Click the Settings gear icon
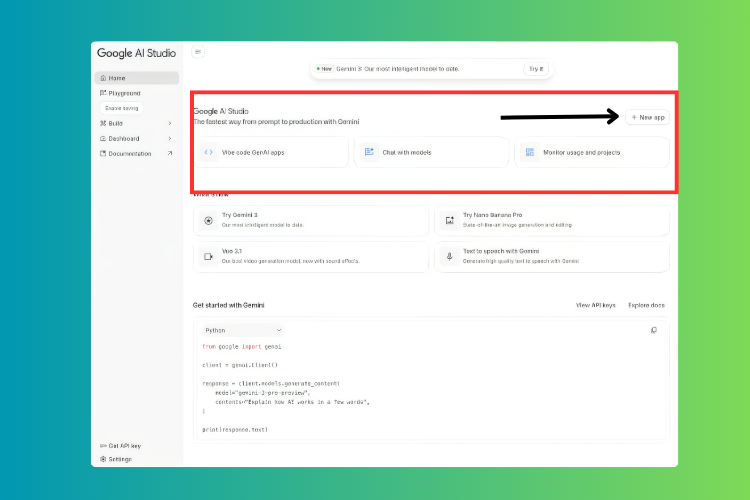 [x=103, y=459]
